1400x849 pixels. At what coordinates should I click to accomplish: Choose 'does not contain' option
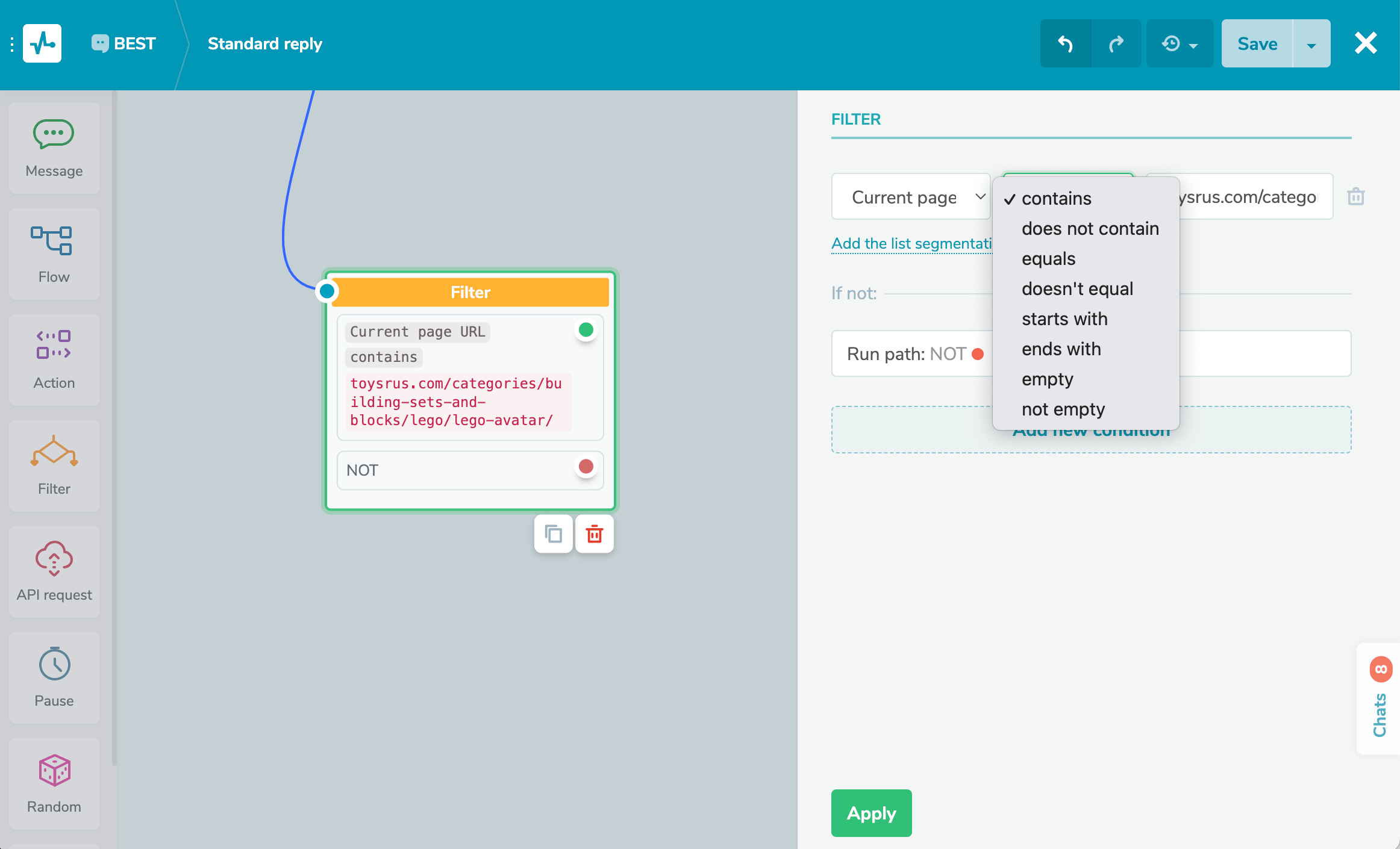[1090, 229]
